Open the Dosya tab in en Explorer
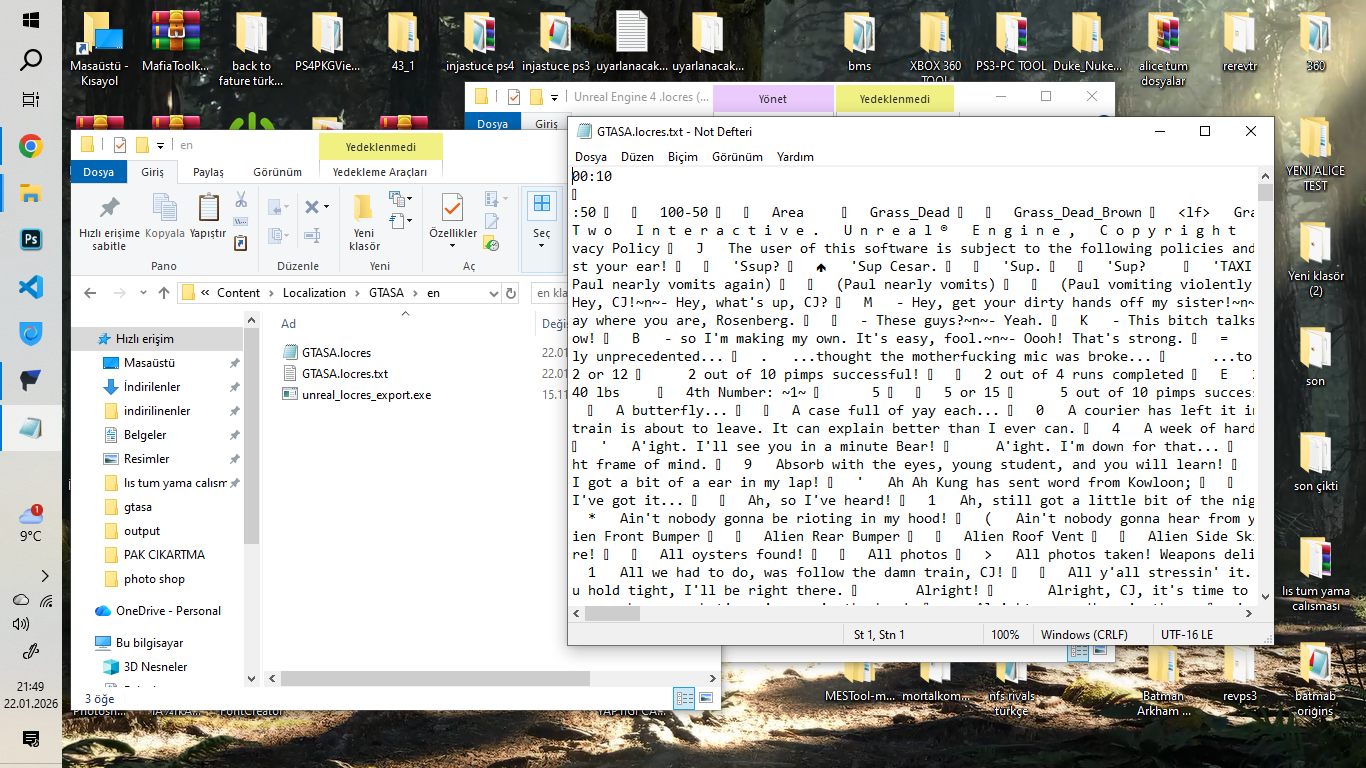This screenshot has width=1366, height=768. coord(98,172)
